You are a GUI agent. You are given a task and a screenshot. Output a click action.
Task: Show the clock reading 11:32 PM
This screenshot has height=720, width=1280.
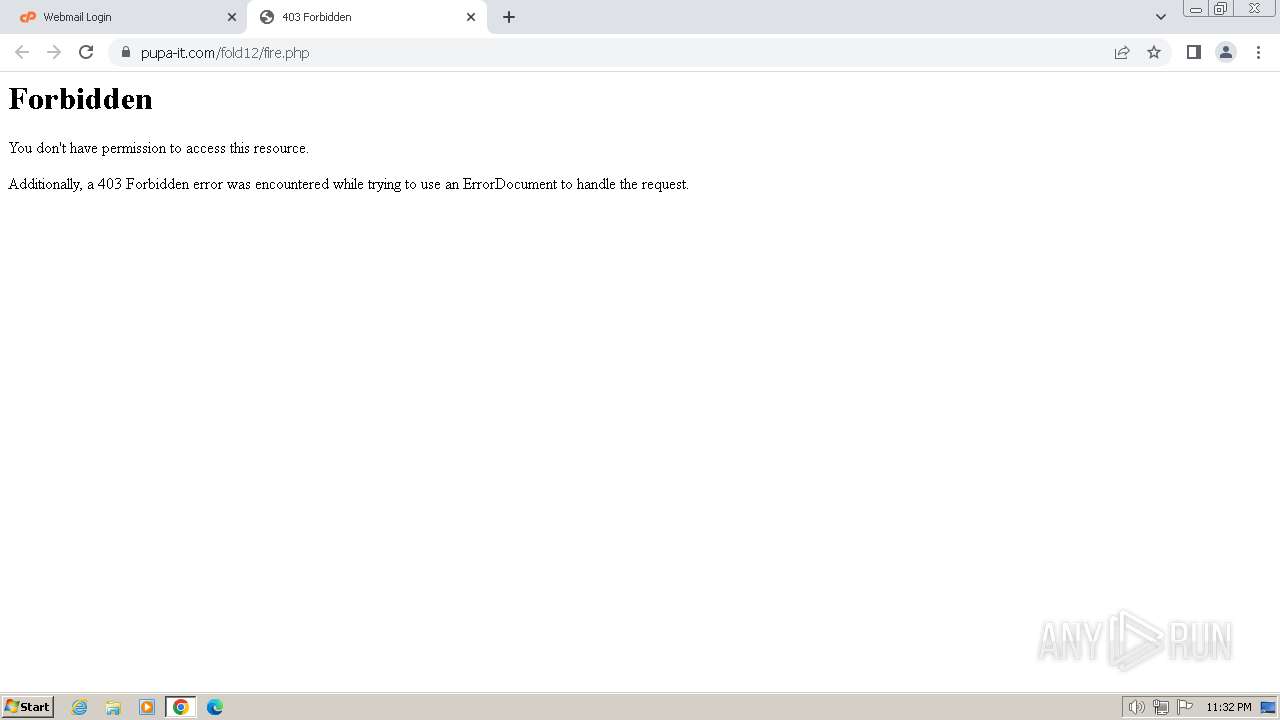(1228, 707)
